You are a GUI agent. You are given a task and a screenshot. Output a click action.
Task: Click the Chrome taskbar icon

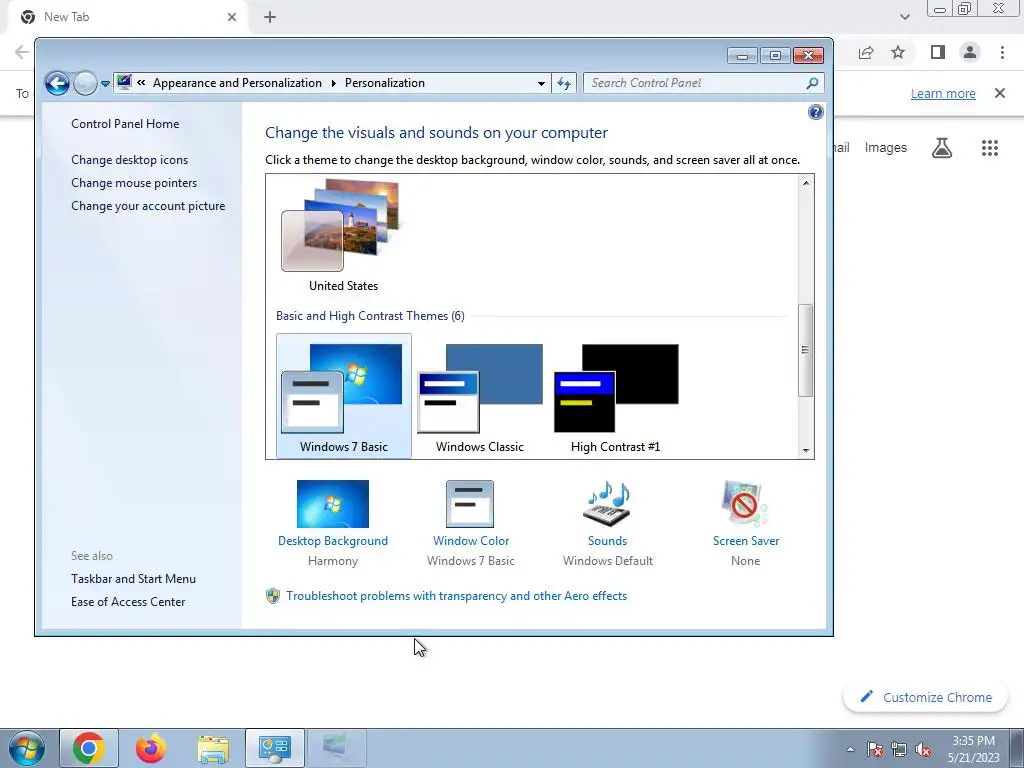tap(89, 748)
